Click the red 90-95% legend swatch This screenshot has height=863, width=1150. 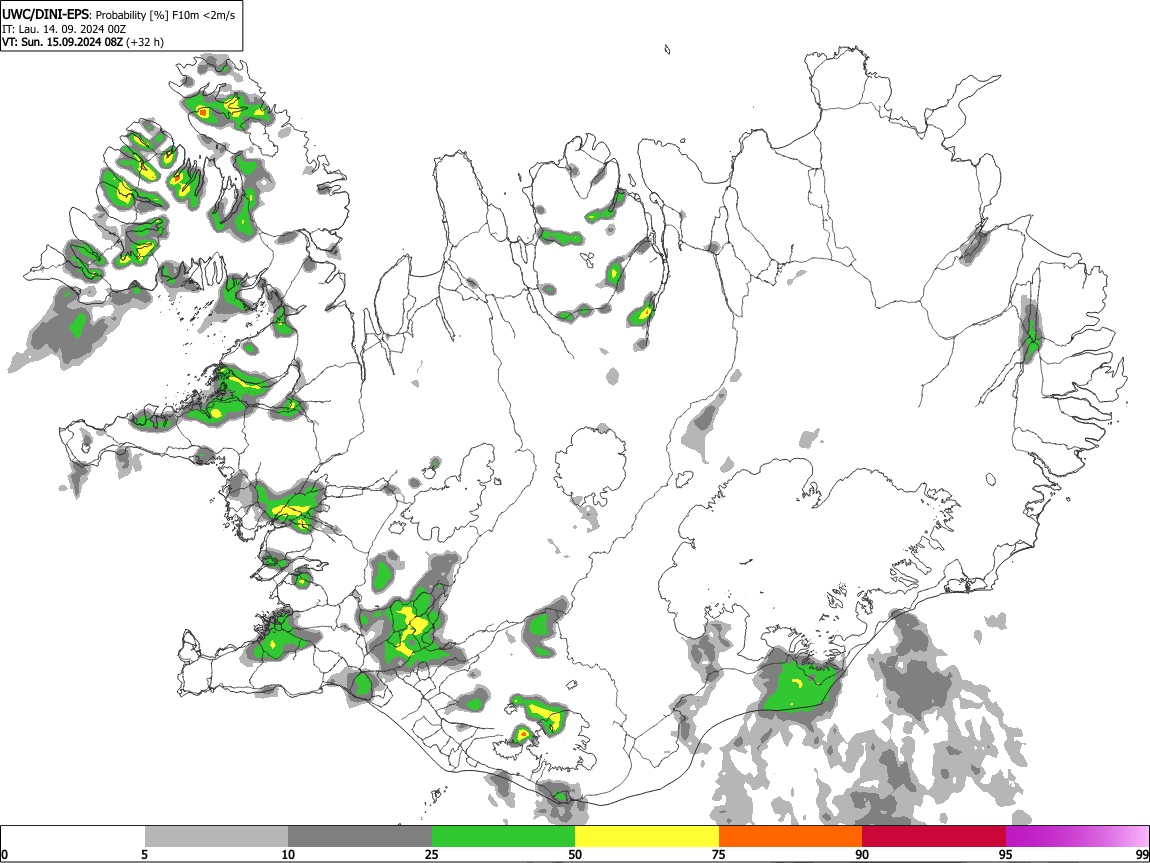pyautogui.click(x=934, y=837)
